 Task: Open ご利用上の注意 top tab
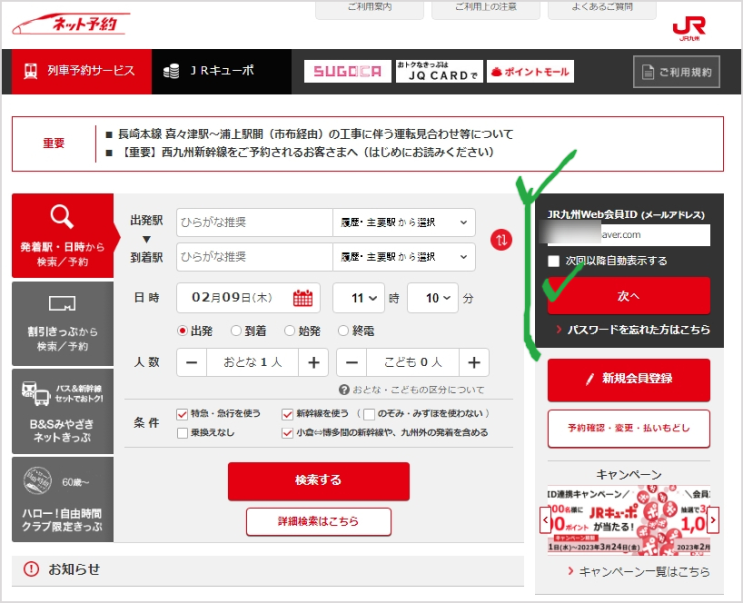point(486,9)
